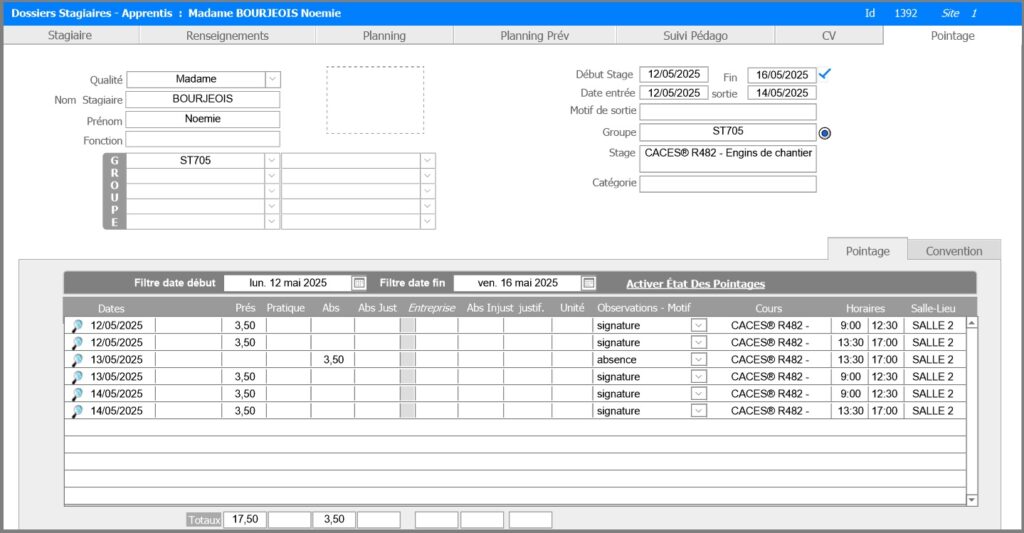The height and width of the screenshot is (533, 1024).
Task: Open the Convention sub-tab
Action: tap(953, 251)
